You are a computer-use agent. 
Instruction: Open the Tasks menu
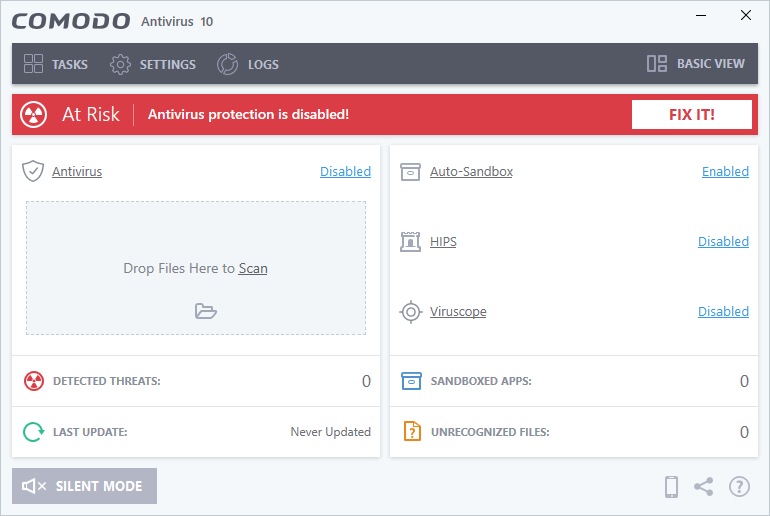coord(56,64)
